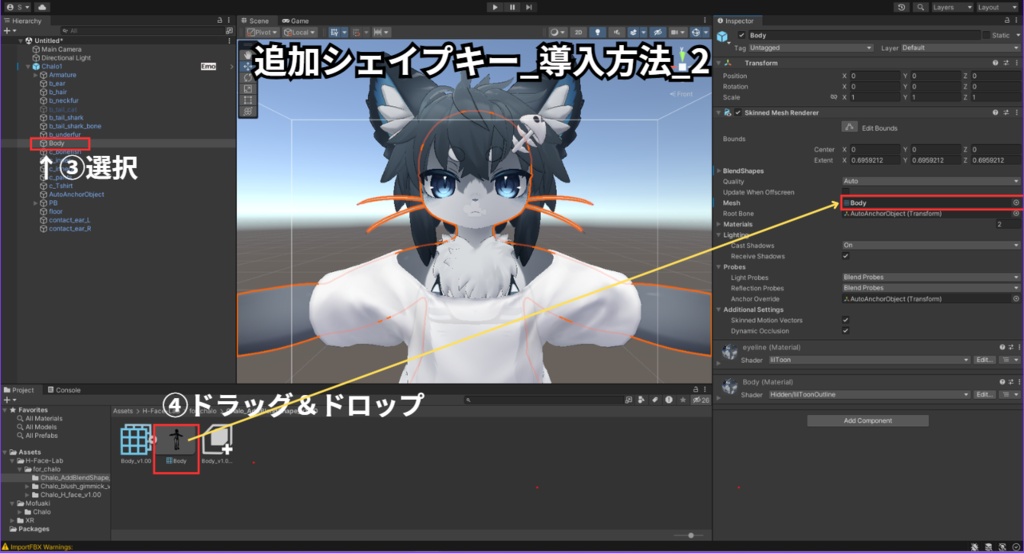Toggle scene audio icon
This screenshot has height=554, width=1024.
point(616,32)
